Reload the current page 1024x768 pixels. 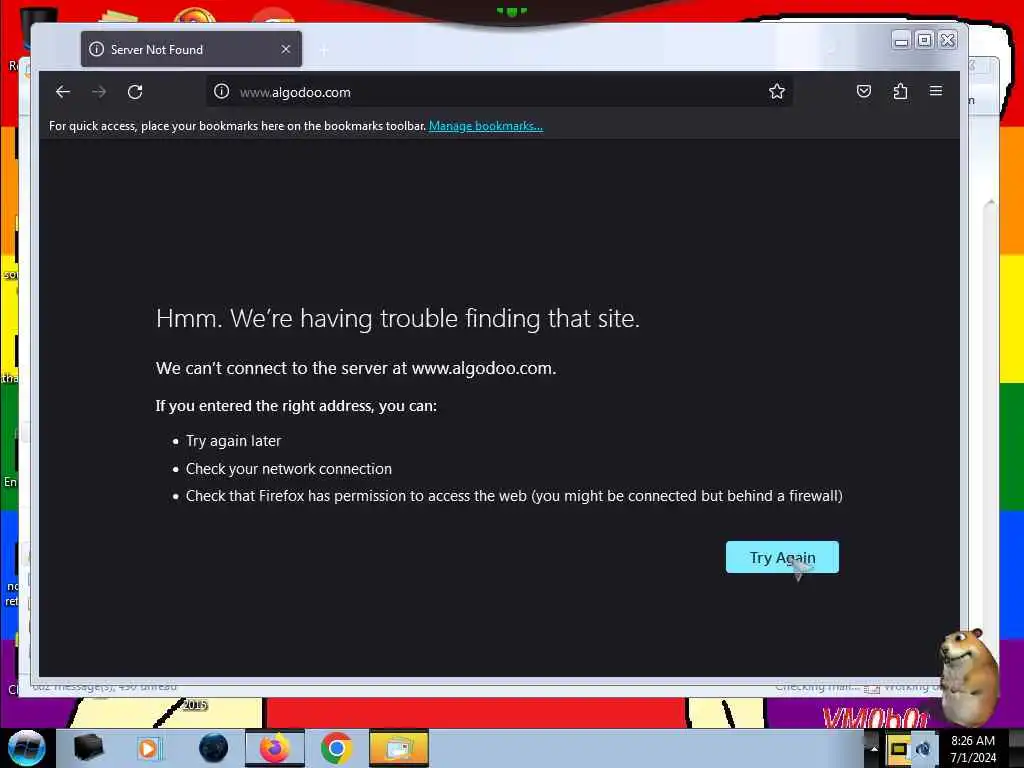pos(135,92)
